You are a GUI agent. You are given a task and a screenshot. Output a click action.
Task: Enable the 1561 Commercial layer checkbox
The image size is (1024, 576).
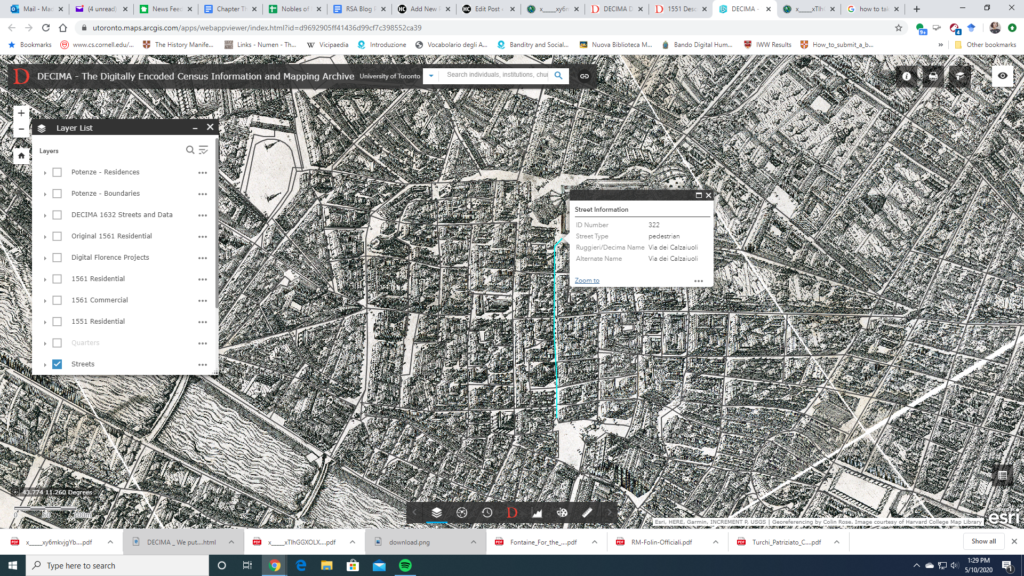(57, 300)
